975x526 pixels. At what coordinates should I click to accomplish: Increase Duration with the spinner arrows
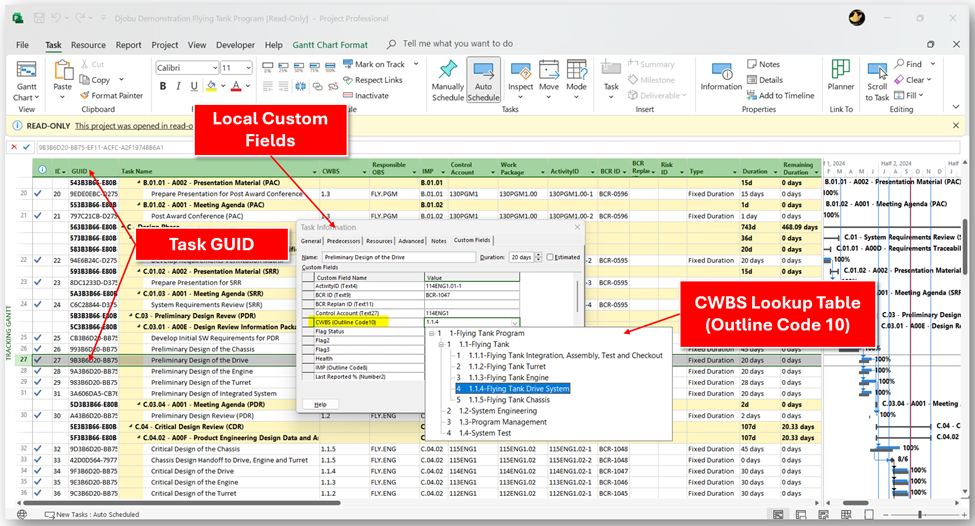point(538,255)
